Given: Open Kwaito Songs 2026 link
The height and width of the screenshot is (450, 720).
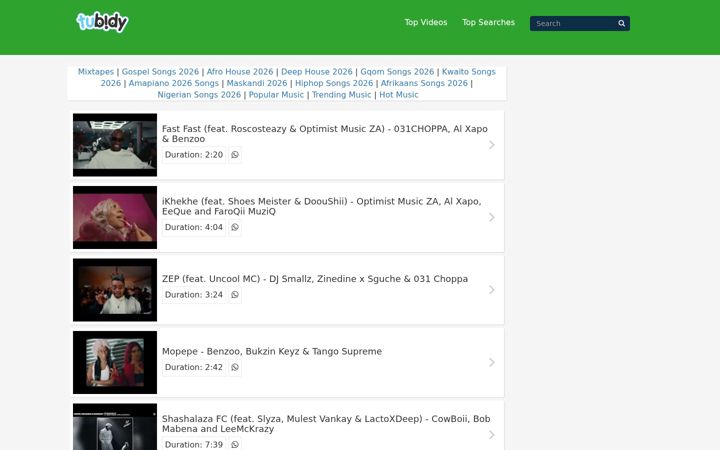Looking at the screenshot, I should pos(468,72).
